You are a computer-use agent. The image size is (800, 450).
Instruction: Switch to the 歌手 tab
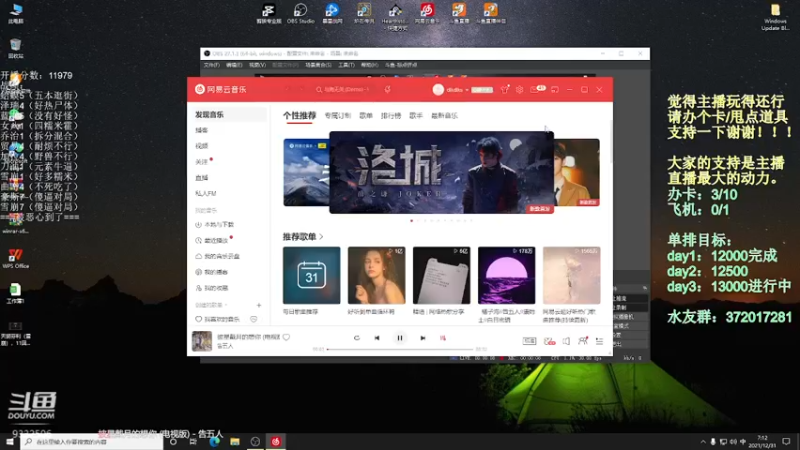(x=416, y=116)
